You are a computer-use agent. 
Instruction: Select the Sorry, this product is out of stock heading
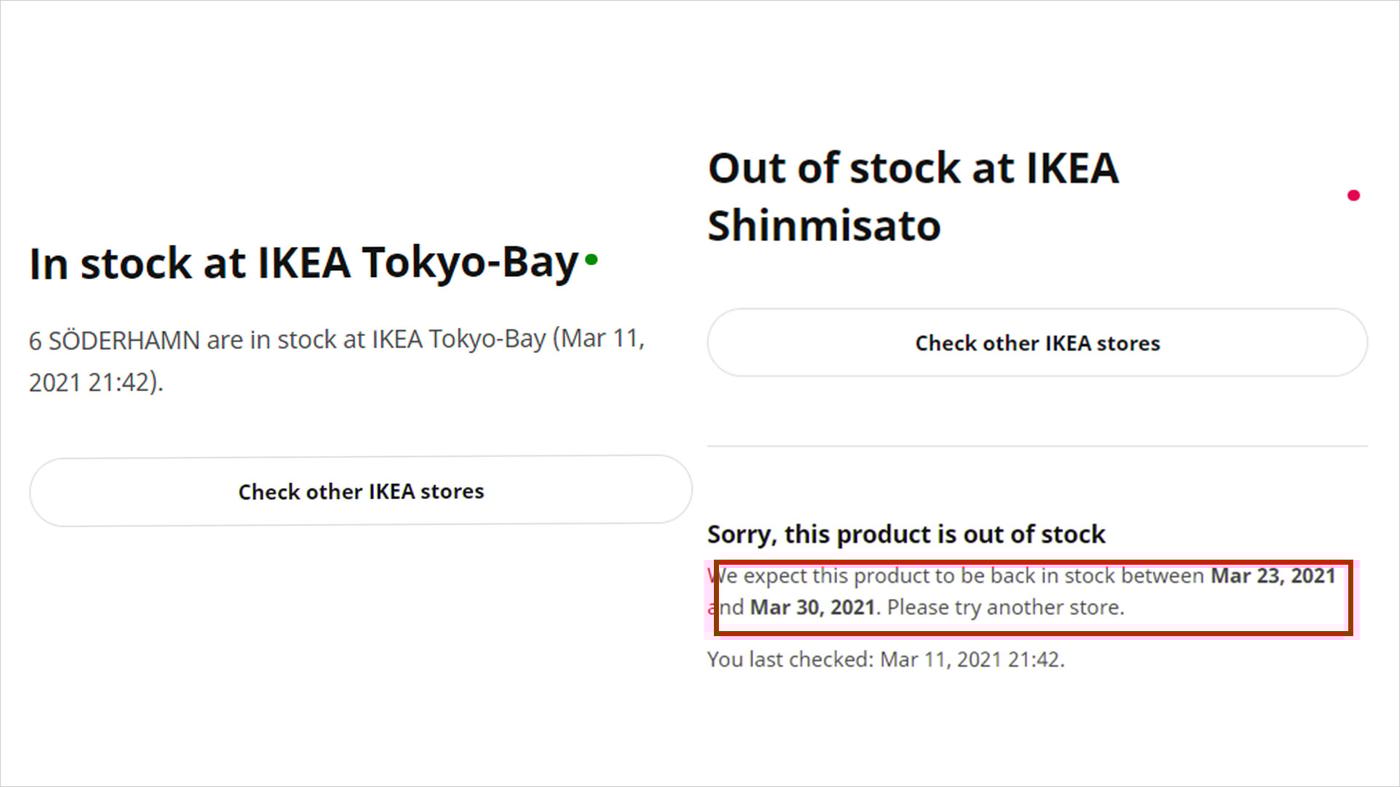(x=906, y=534)
